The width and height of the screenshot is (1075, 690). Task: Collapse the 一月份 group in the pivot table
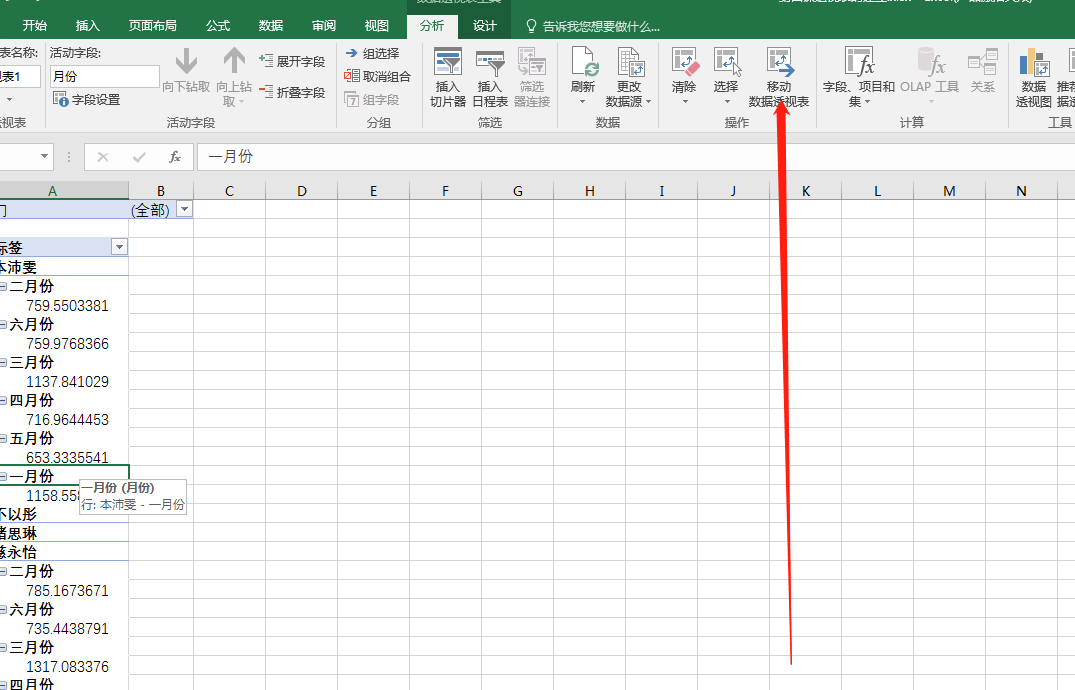pos(4,477)
